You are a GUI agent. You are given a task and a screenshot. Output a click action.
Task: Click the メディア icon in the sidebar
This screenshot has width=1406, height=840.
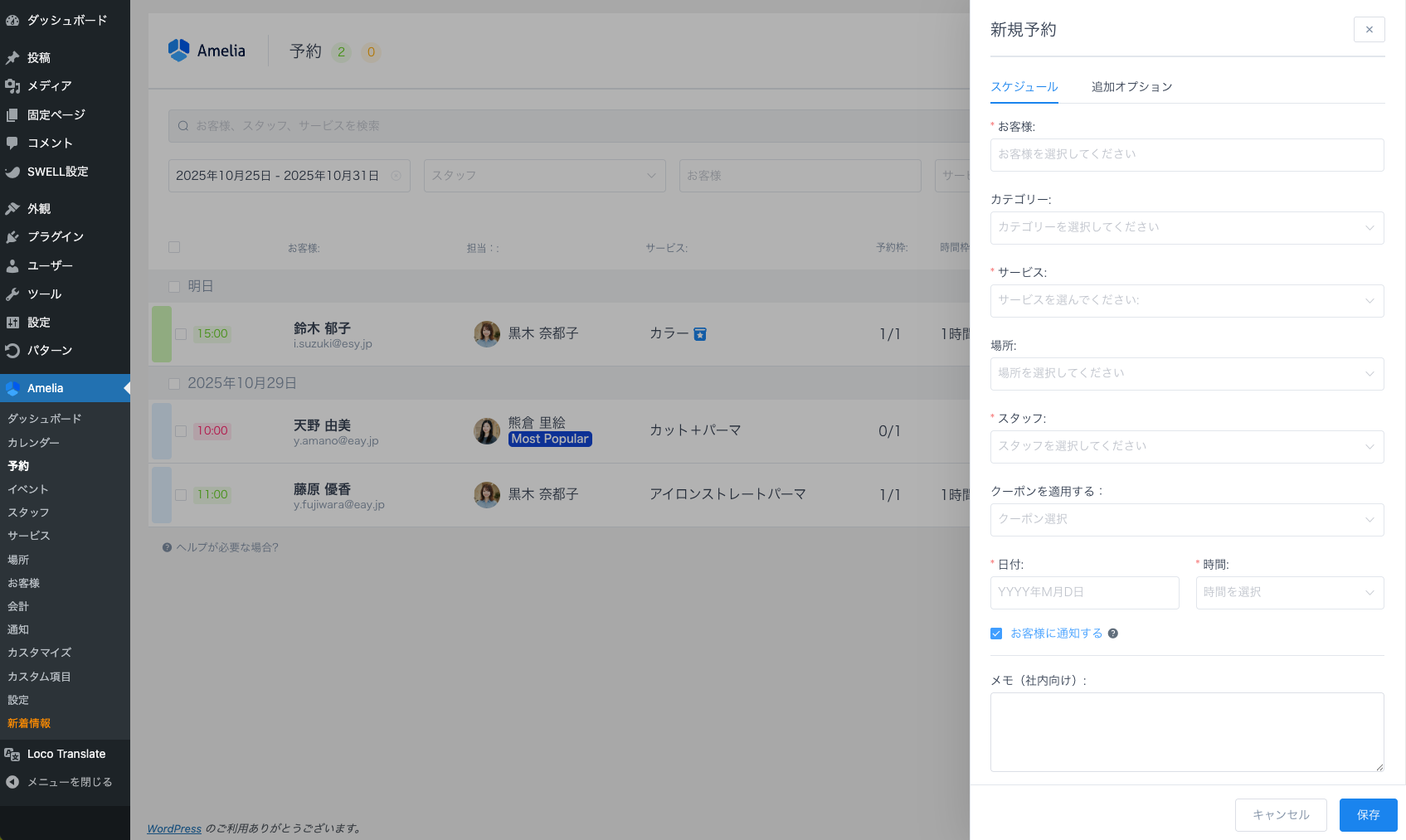coord(12,86)
